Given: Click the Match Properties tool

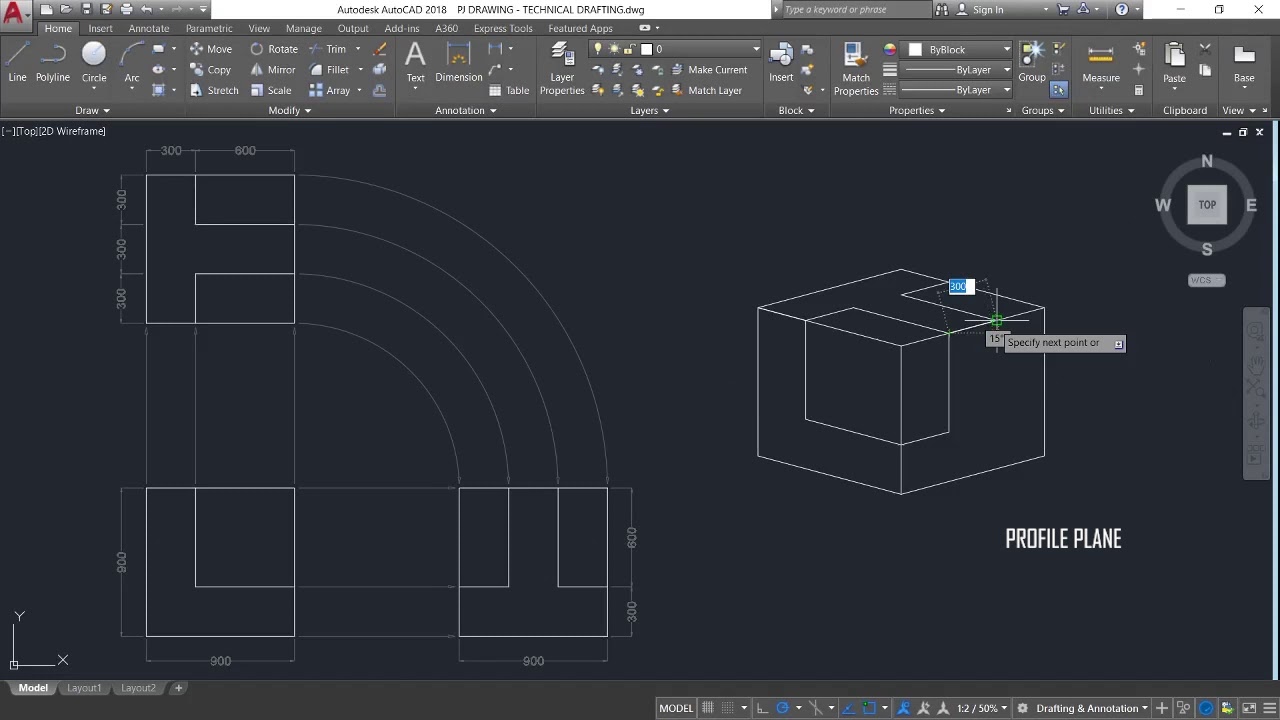Looking at the screenshot, I should point(856,68).
